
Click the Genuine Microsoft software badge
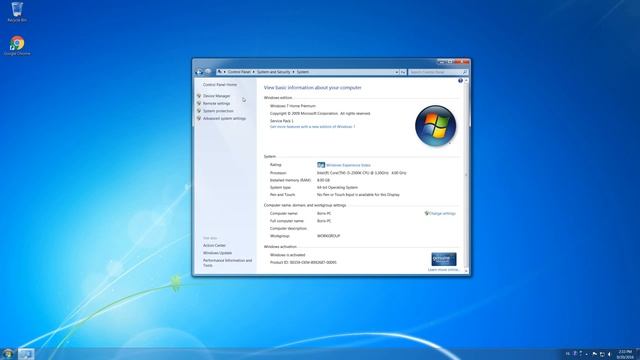(444, 259)
